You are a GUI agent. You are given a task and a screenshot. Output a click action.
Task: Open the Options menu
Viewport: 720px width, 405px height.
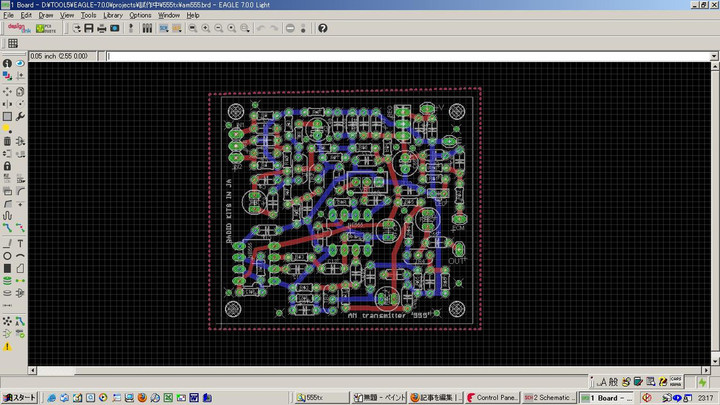pos(140,16)
